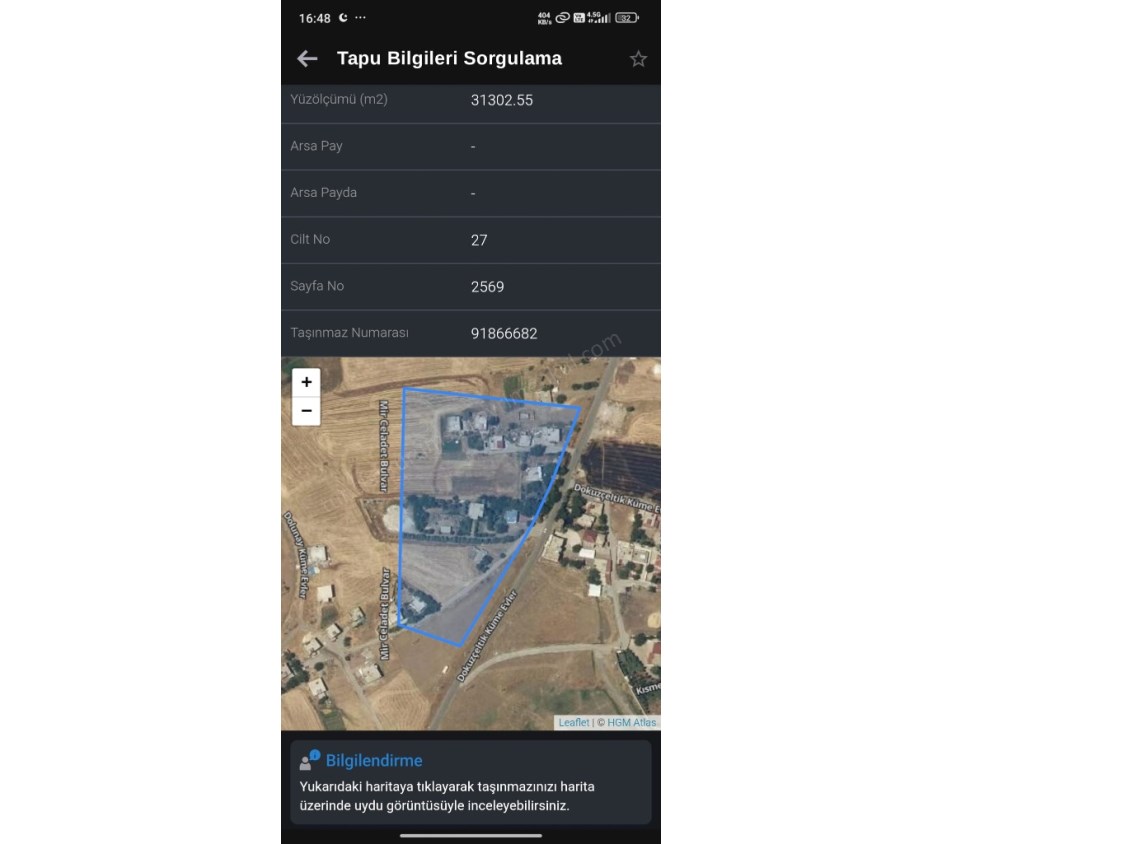Tap the Cilt No value 27
The width and height of the screenshot is (1125, 844).
coord(479,240)
